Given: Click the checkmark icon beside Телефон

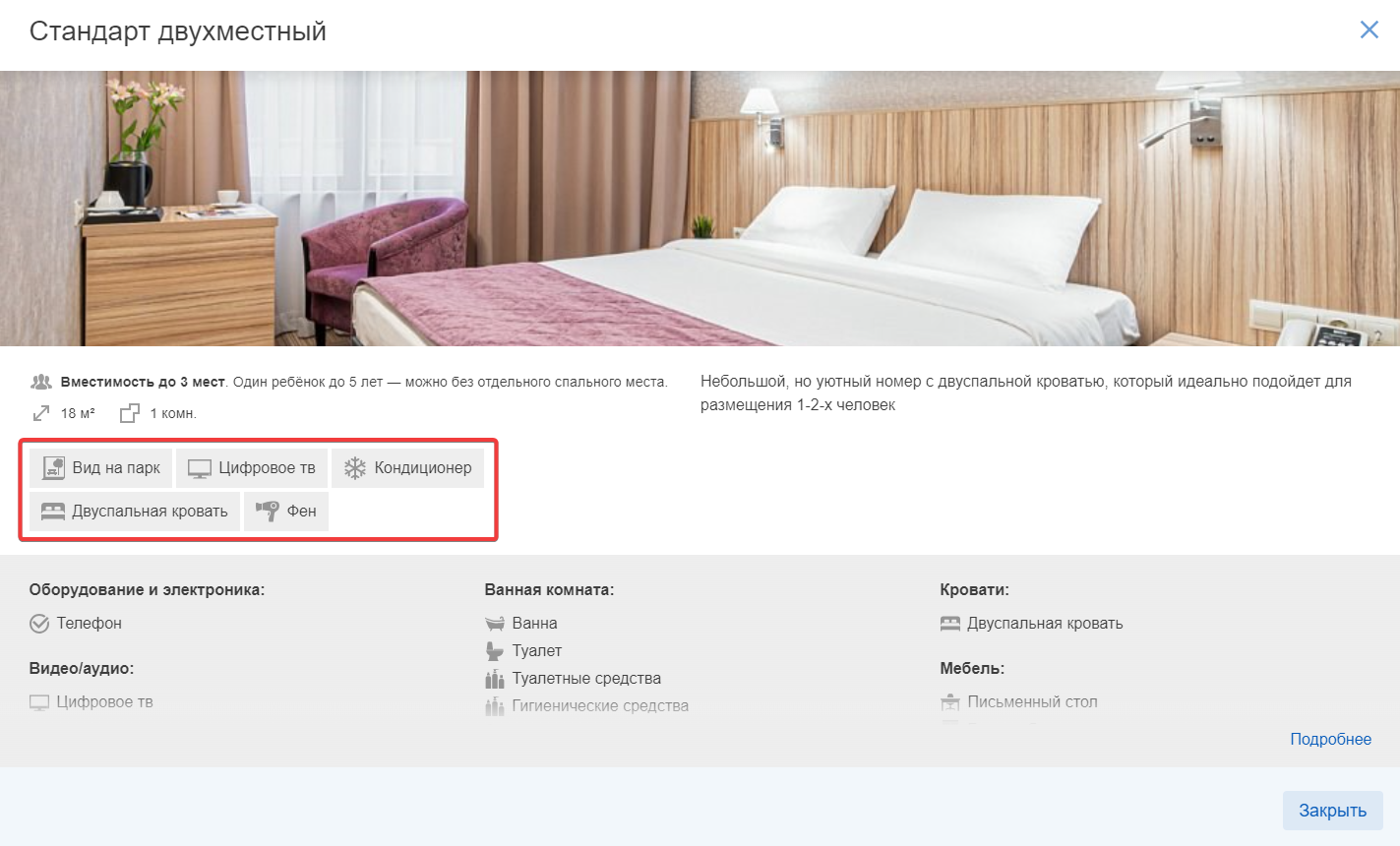Looking at the screenshot, I should click(39, 624).
